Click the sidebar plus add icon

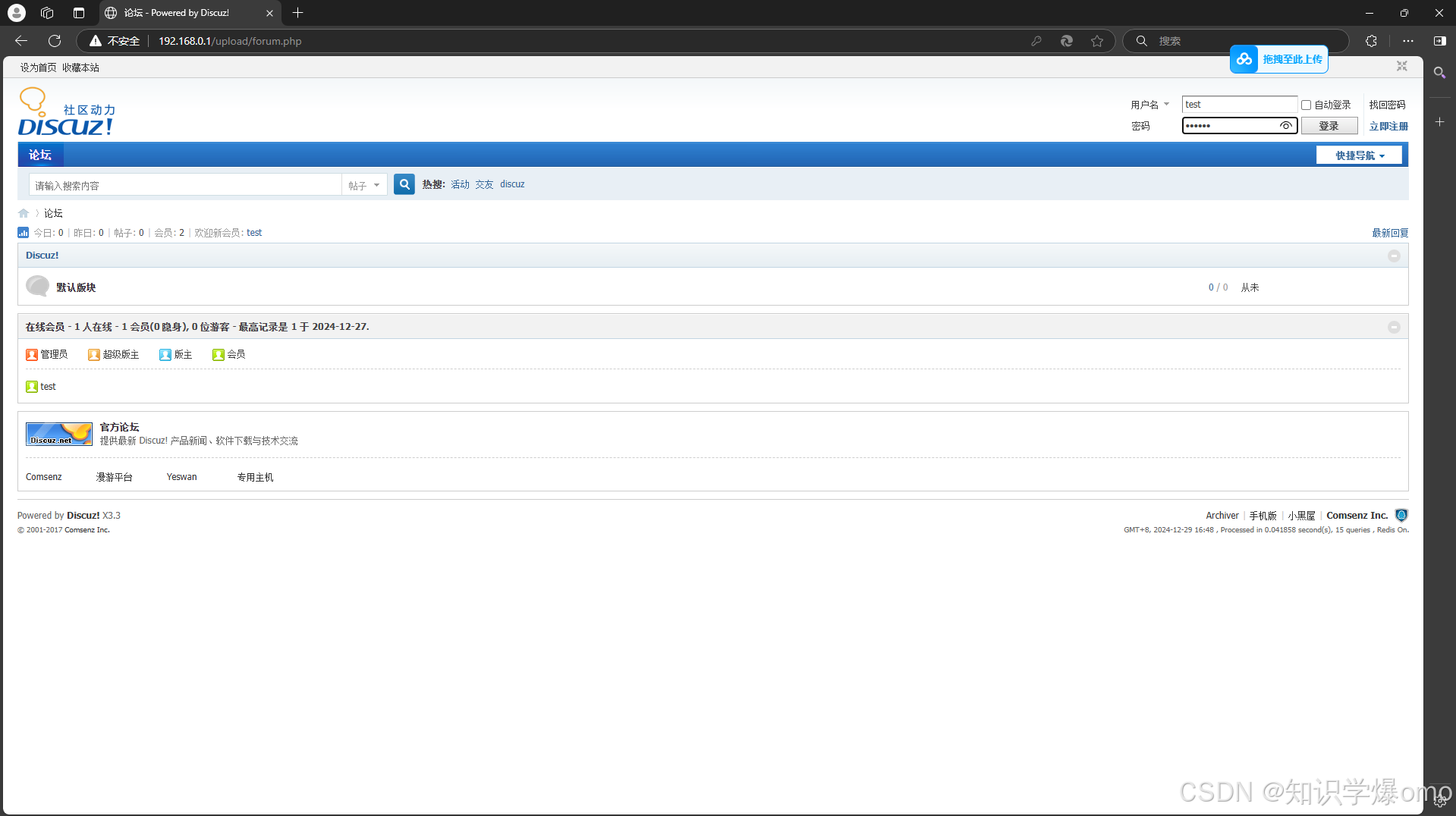1439,121
